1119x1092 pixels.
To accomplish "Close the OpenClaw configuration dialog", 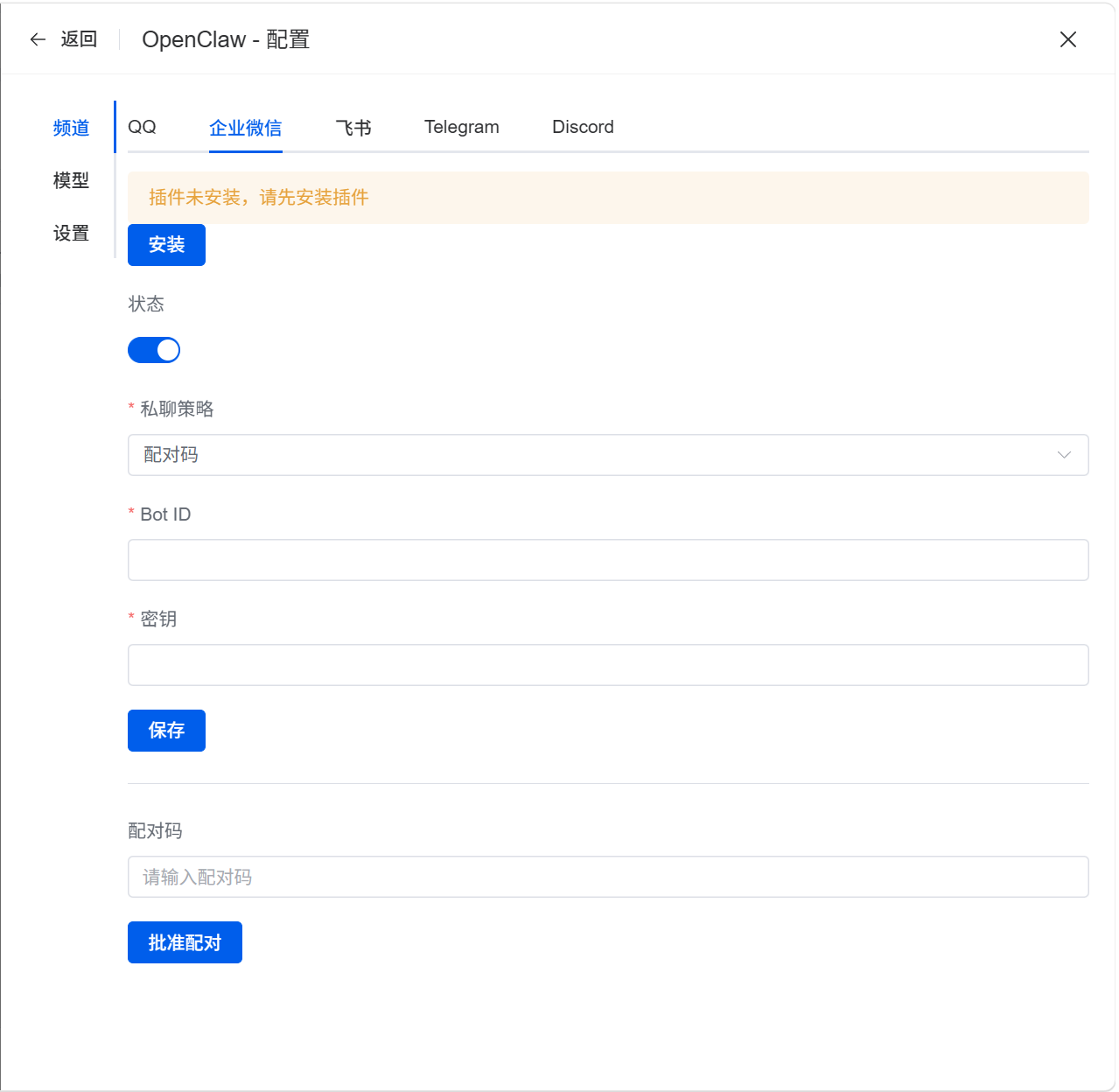I will 1067,39.
